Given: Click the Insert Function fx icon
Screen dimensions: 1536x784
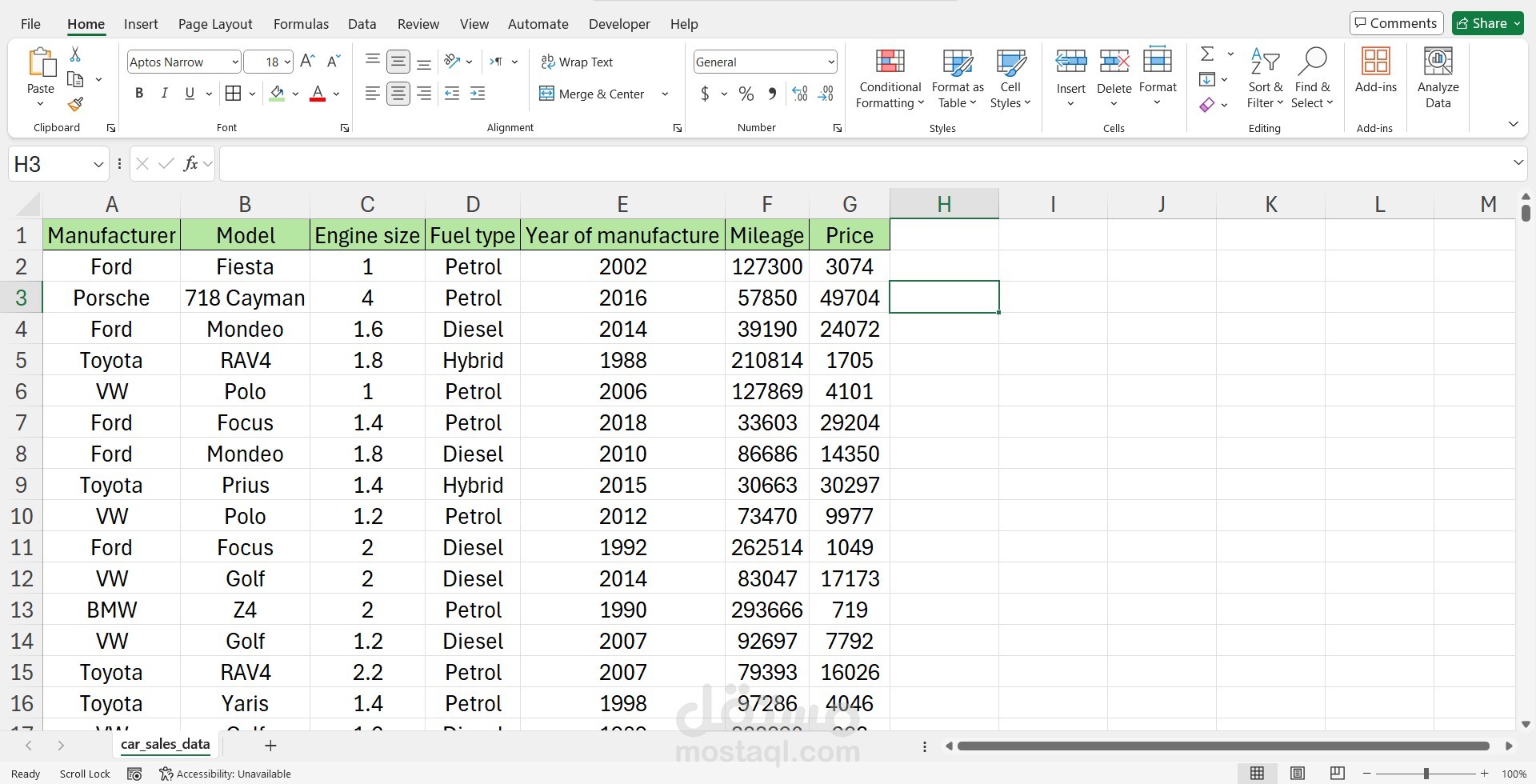Looking at the screenshot, I should [190, 164].
